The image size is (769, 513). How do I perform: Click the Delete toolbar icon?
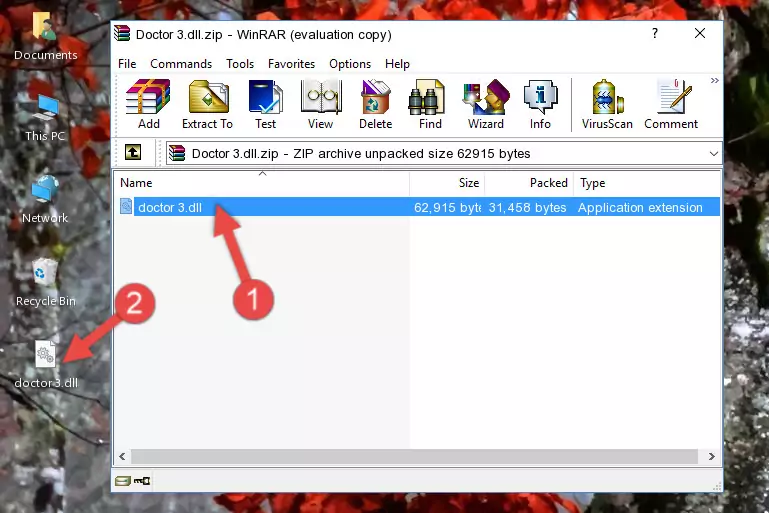375,104
